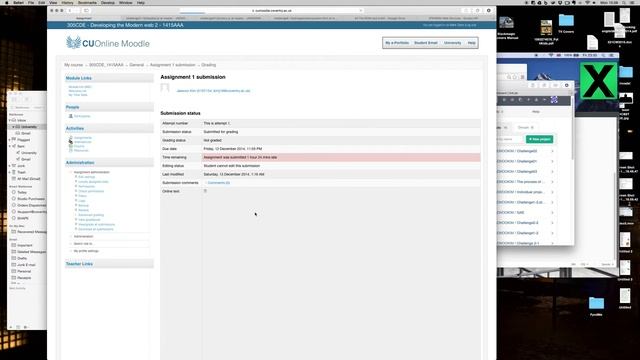Viewport: 640px width, 360px height.
Task: Open Assignments link under Activities
Action: [x=83, y=138]
